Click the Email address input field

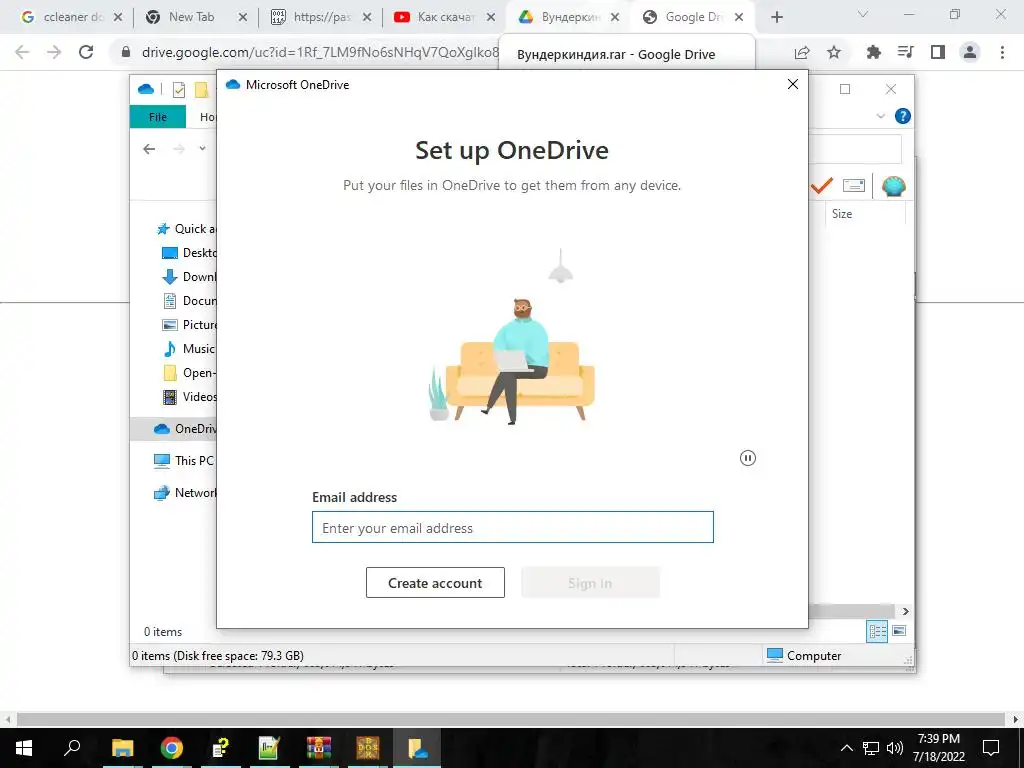513,527
